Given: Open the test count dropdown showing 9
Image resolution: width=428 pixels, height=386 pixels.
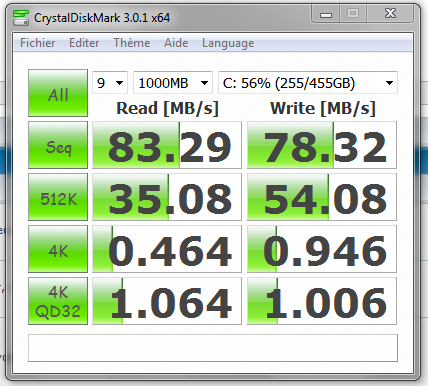Looking at the screenshot, I should tap(110, 83).
